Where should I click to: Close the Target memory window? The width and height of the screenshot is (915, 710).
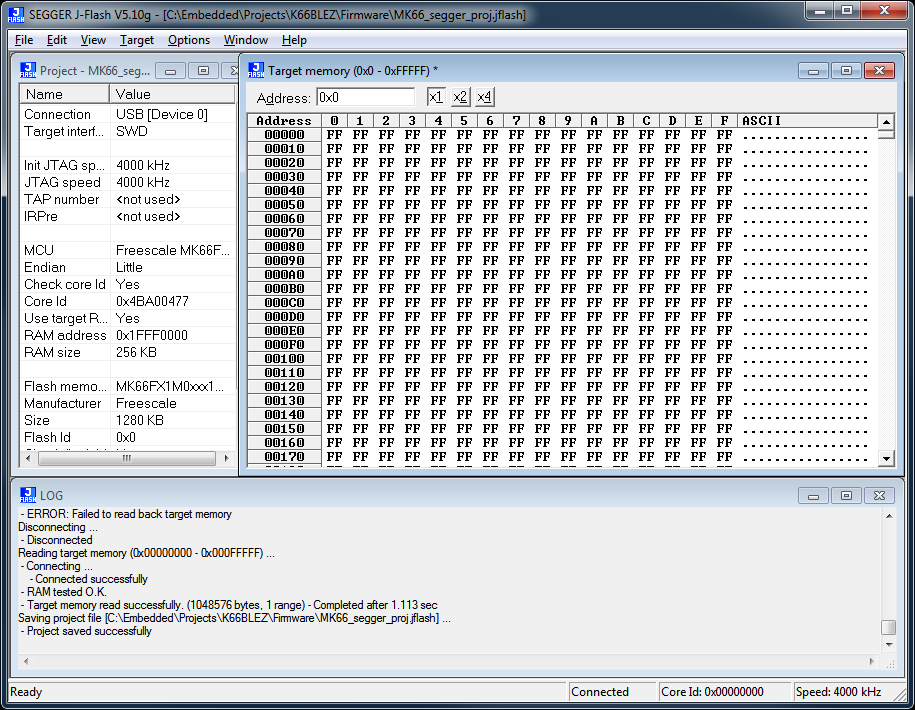click(879, 71)
